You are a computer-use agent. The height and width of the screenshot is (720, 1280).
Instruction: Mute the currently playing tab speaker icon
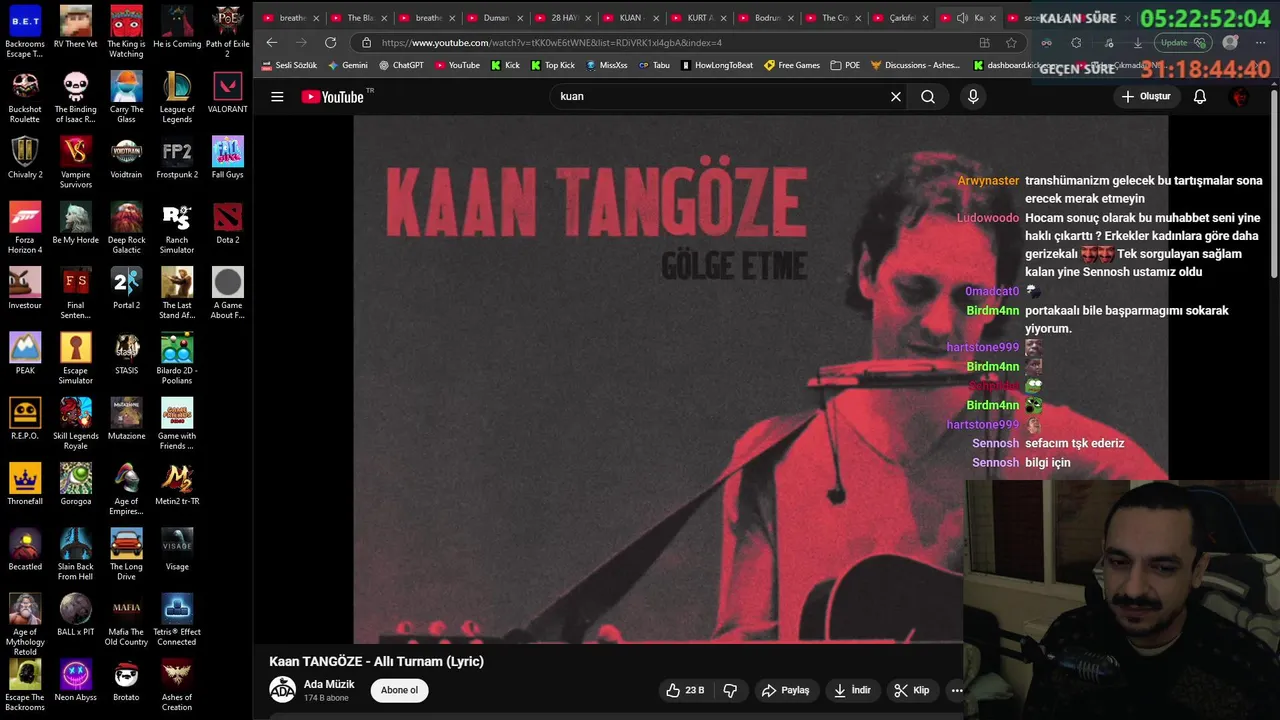pyautogui.click(x=962, y=18)
